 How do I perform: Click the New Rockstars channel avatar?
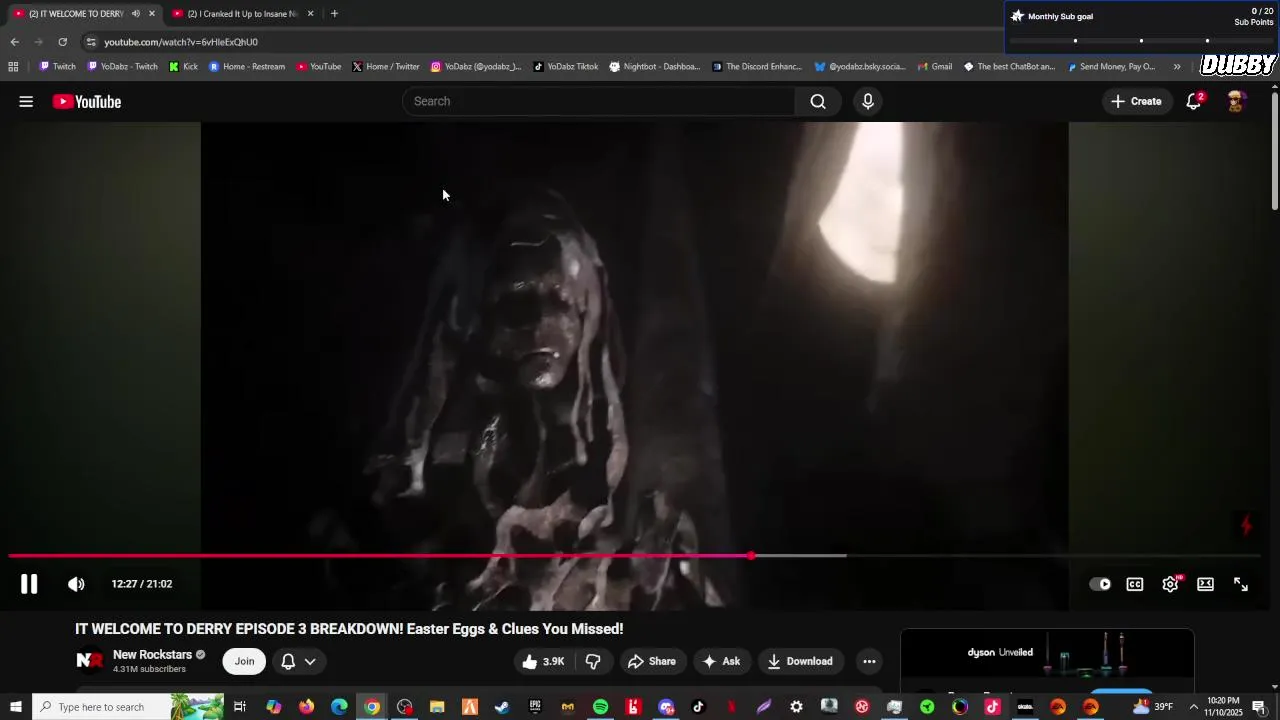coord(90,661)
